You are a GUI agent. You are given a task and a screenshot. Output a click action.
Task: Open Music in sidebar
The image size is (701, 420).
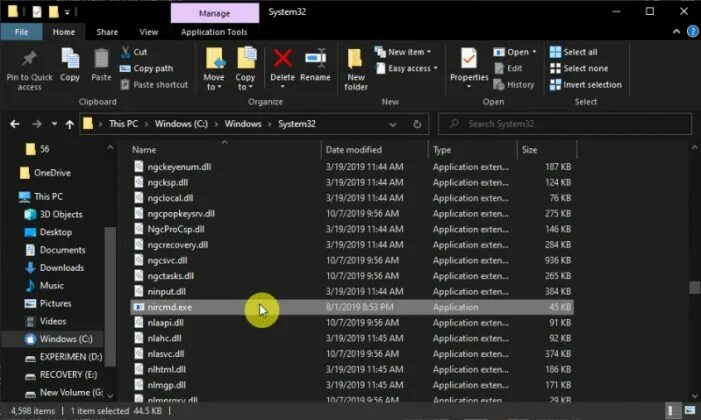pos(44,285)
